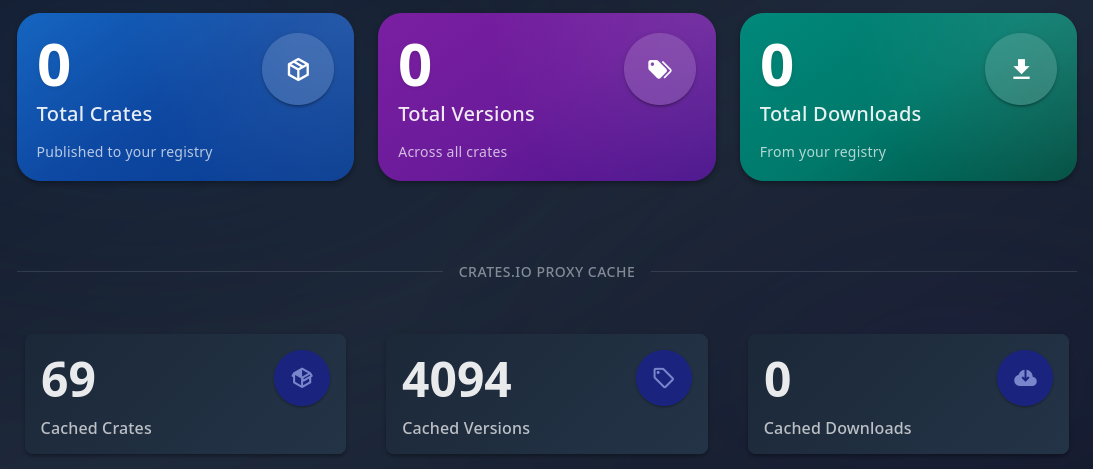
Task: Click the 'Cached Crates' label
Action: [96, 428]
